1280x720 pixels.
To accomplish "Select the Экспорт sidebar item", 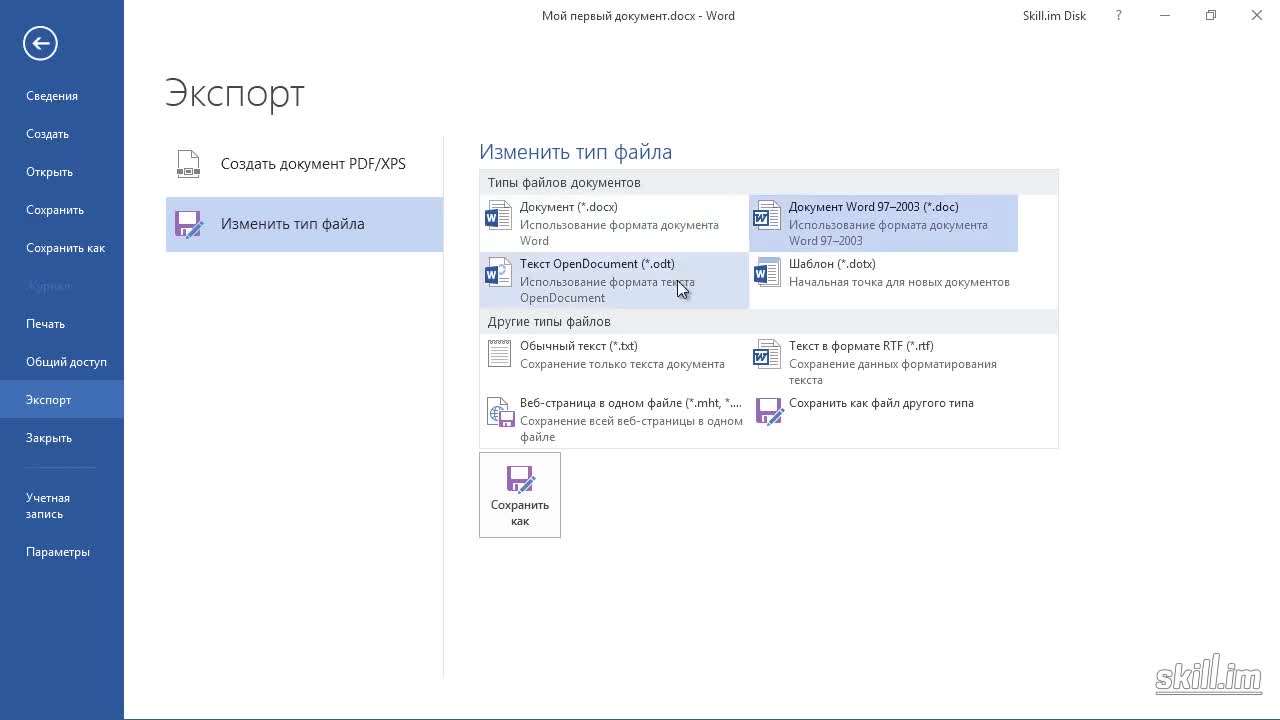I will click(x=62, y=400).
